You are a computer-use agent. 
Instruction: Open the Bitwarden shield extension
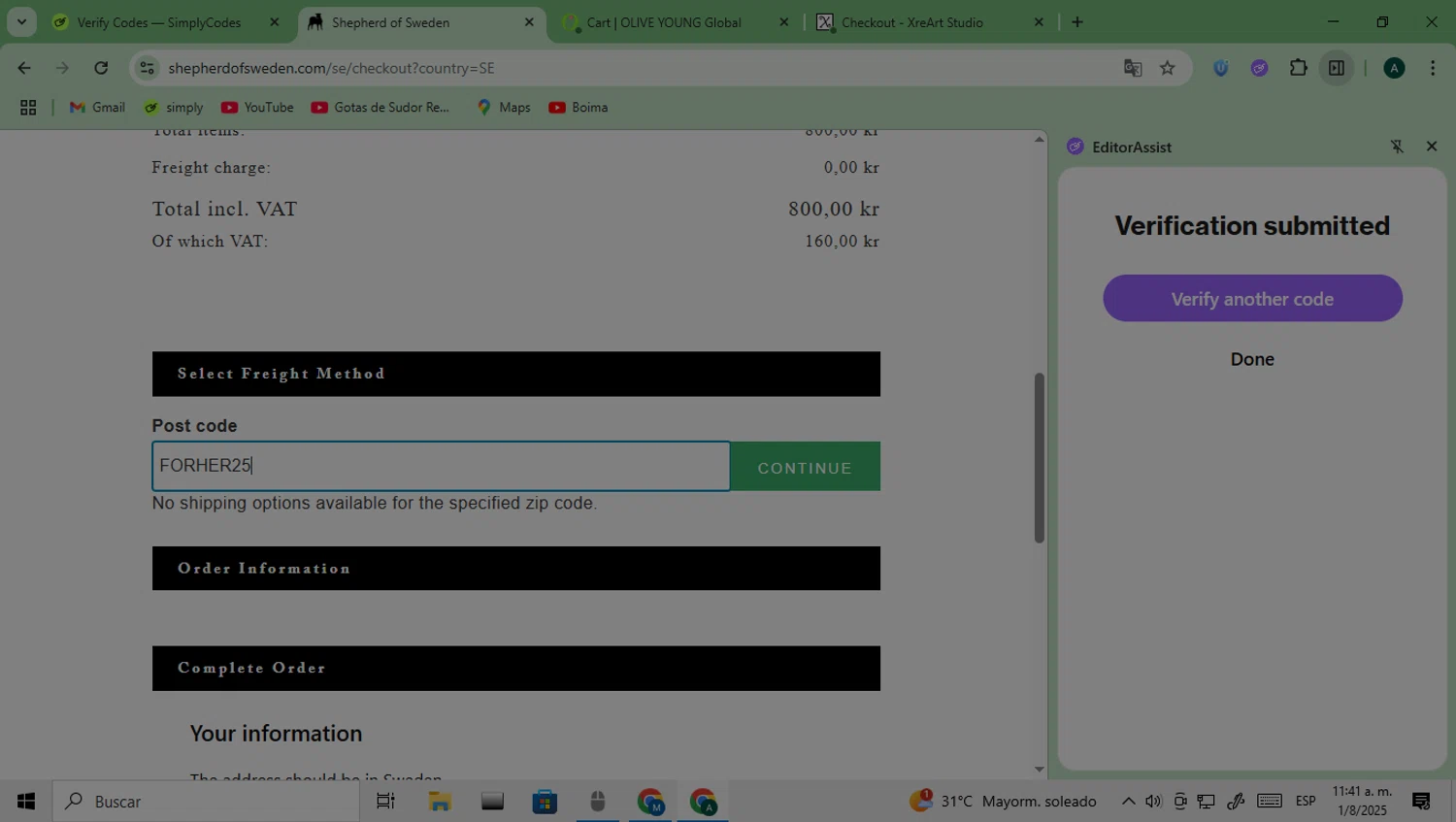pos(1221,68)
